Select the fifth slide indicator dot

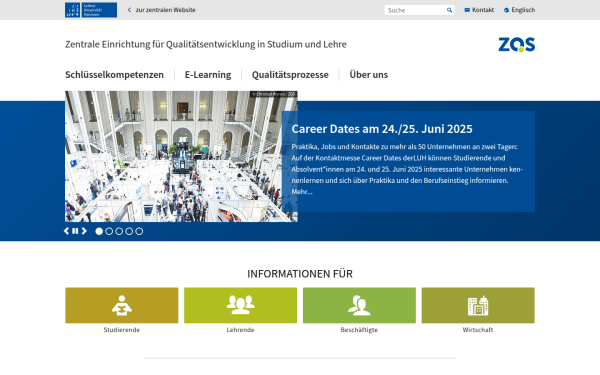(x=139, y=231)
